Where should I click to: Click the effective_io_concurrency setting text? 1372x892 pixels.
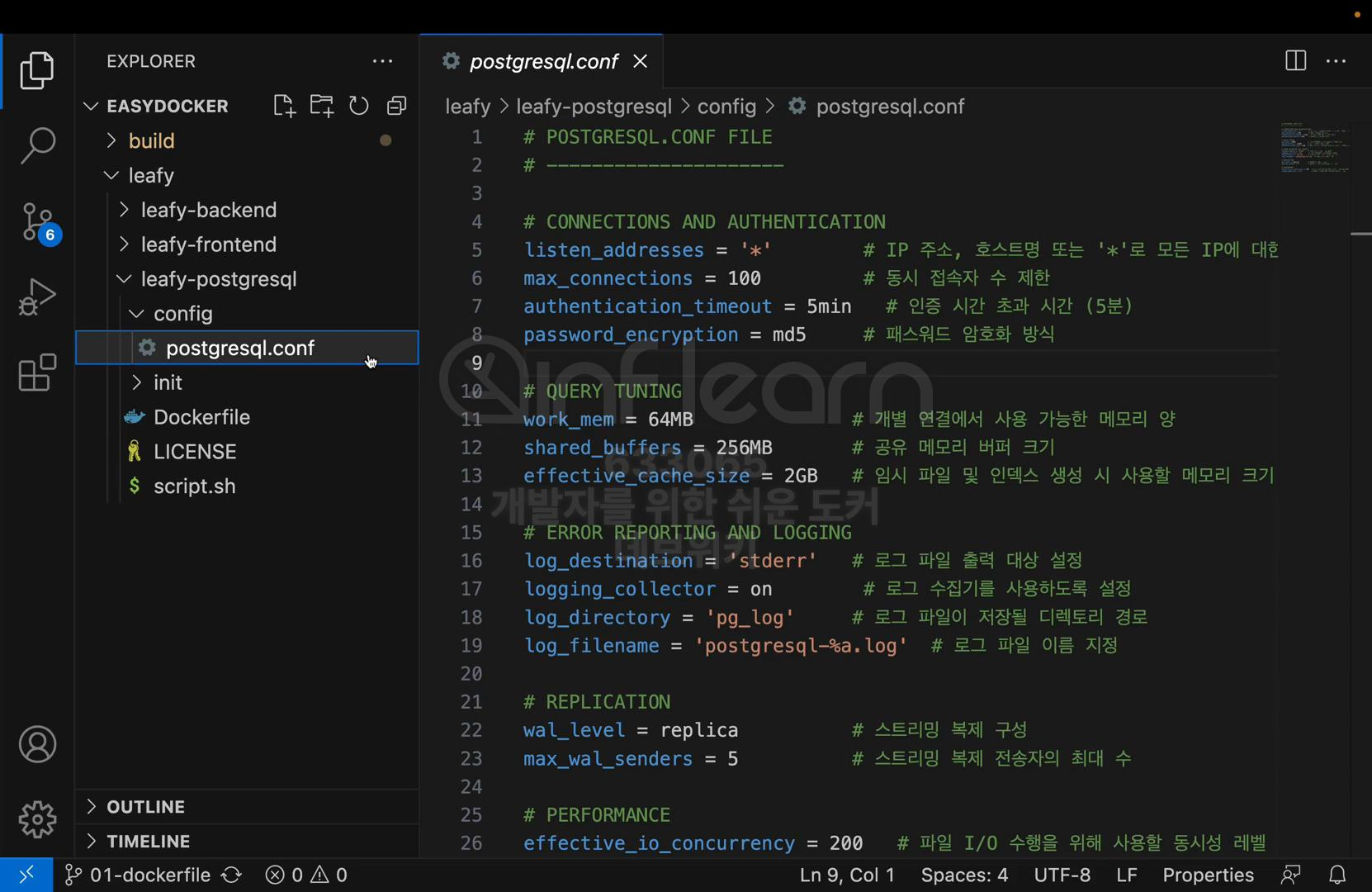pos(659,843)
